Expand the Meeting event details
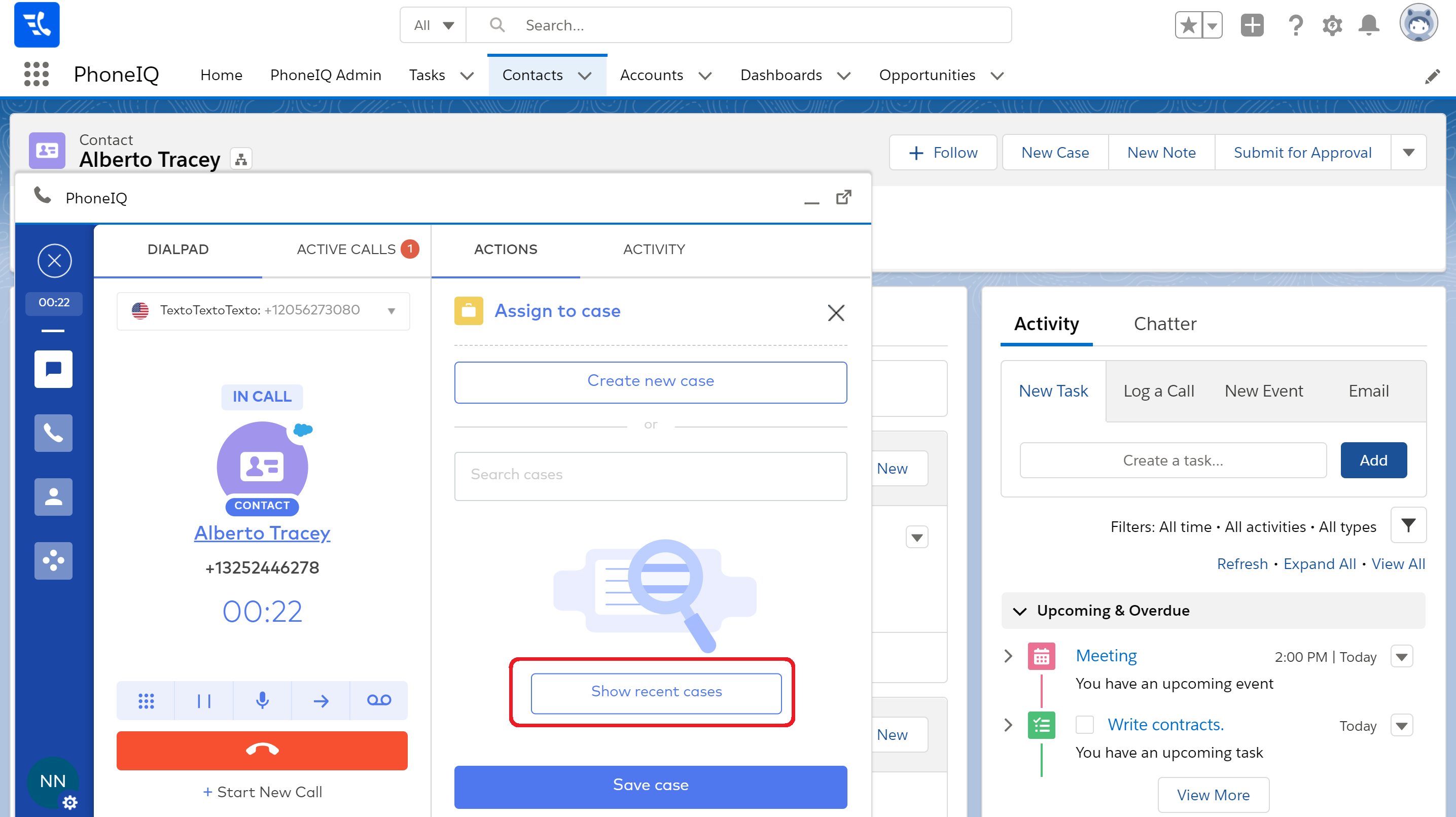Screen dimensions: 1456x817 tap(1008, 656)
